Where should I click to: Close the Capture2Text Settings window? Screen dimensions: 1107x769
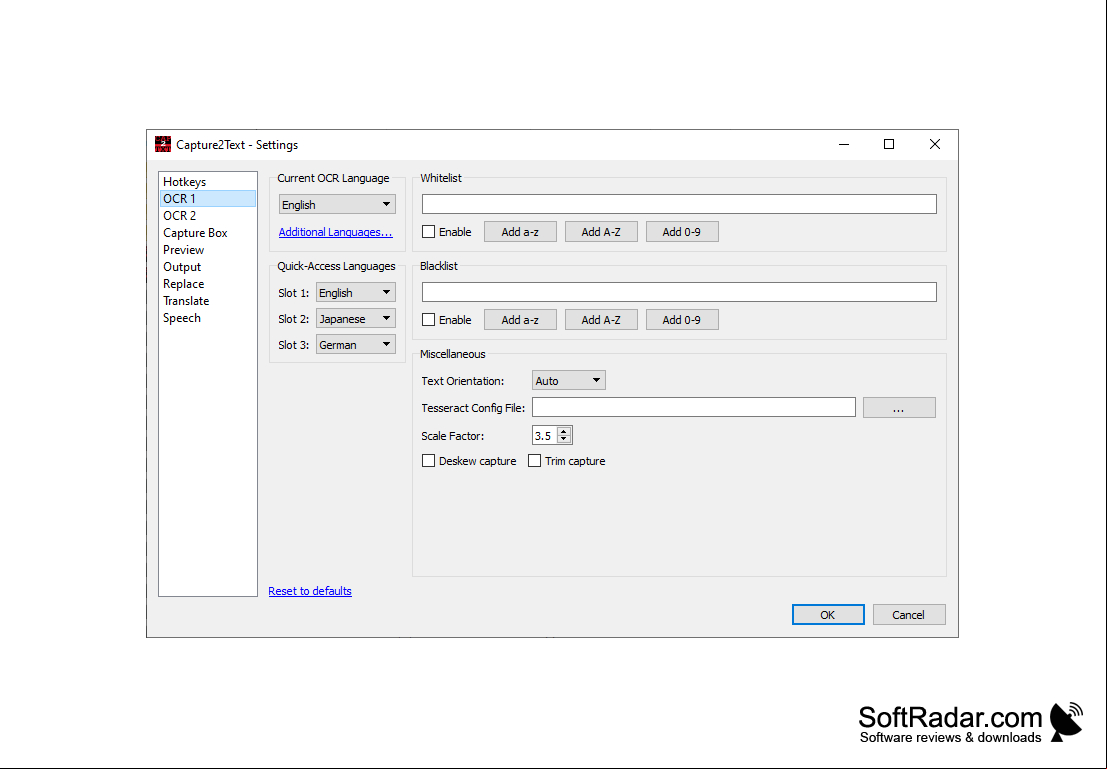(935, 144)
